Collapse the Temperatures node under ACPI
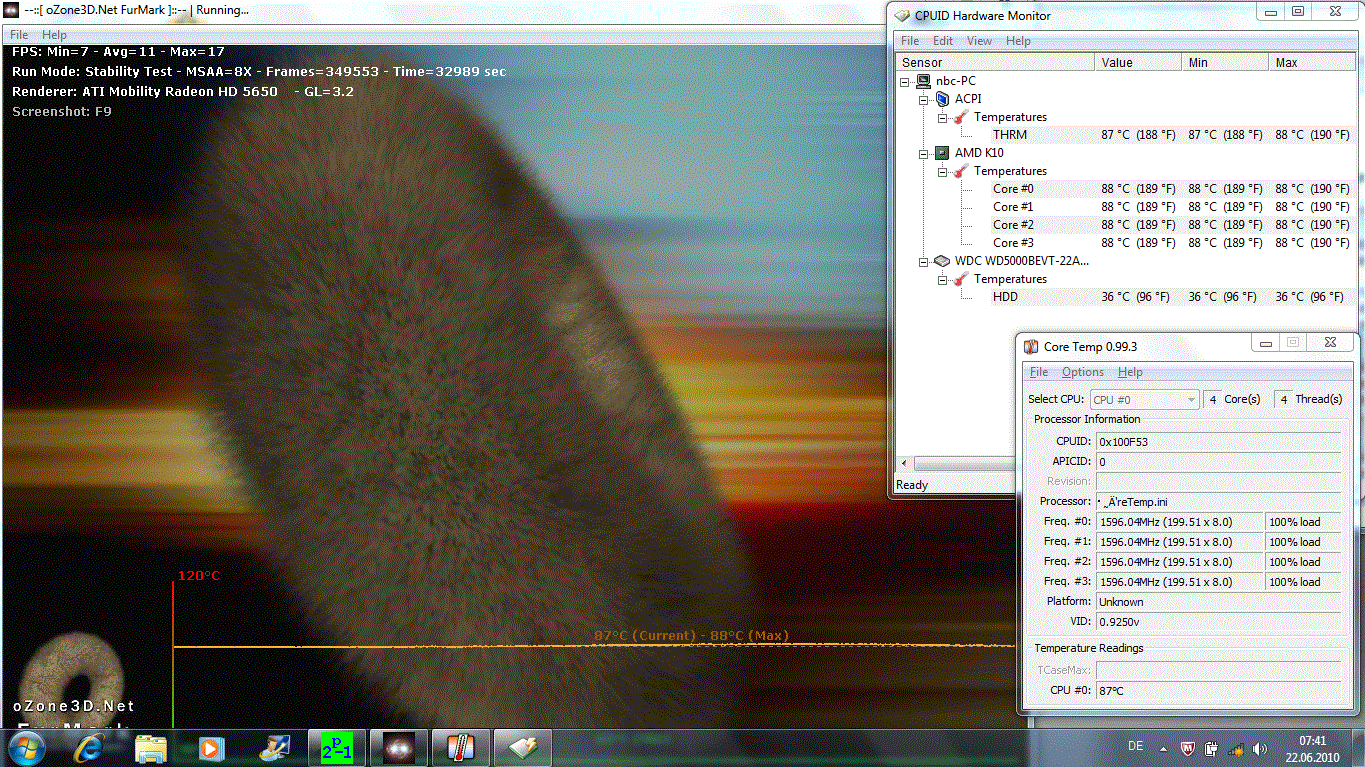1365x767 pixels. (943, 118)
